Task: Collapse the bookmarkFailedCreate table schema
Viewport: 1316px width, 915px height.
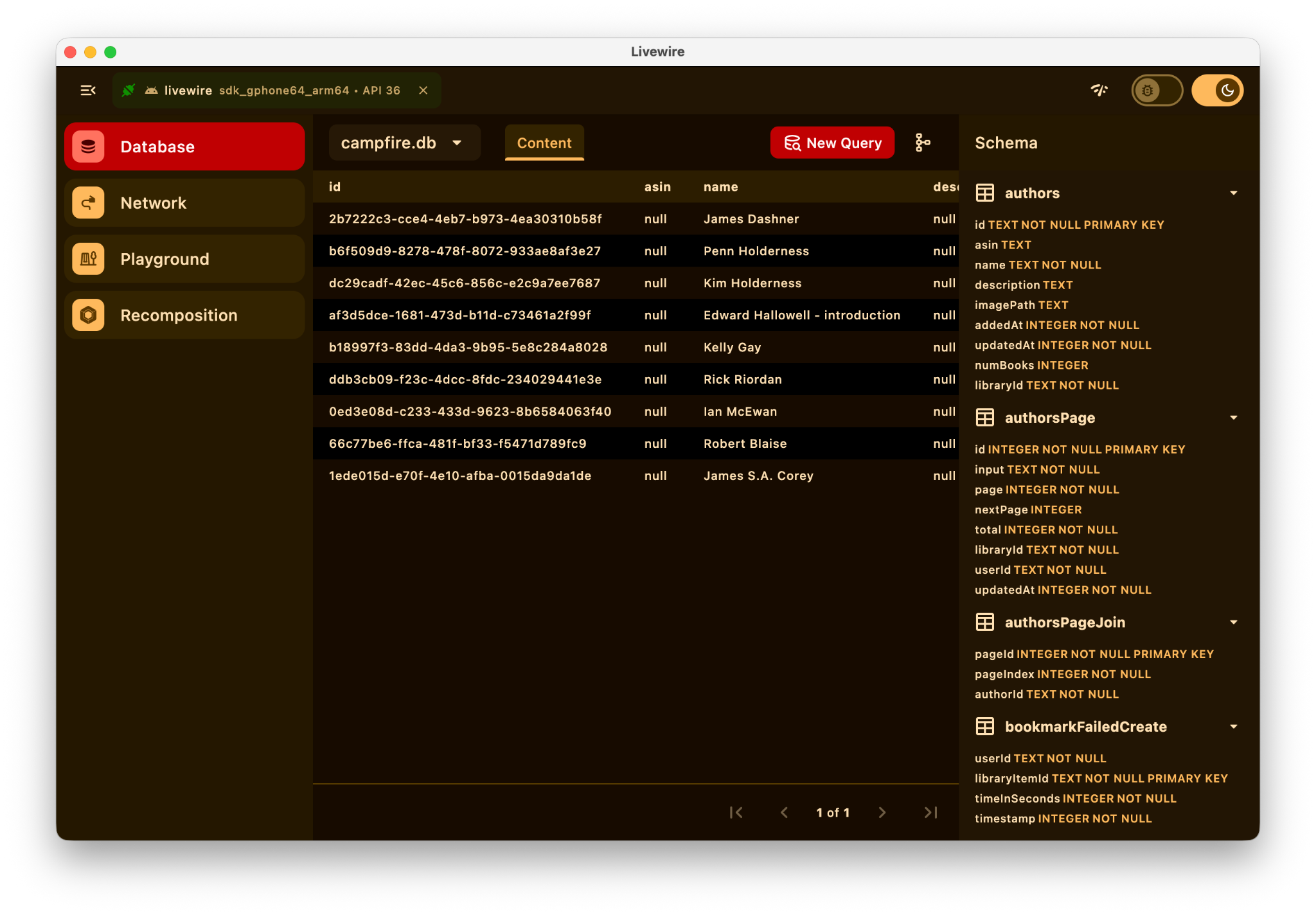Action: point(1234,727)
